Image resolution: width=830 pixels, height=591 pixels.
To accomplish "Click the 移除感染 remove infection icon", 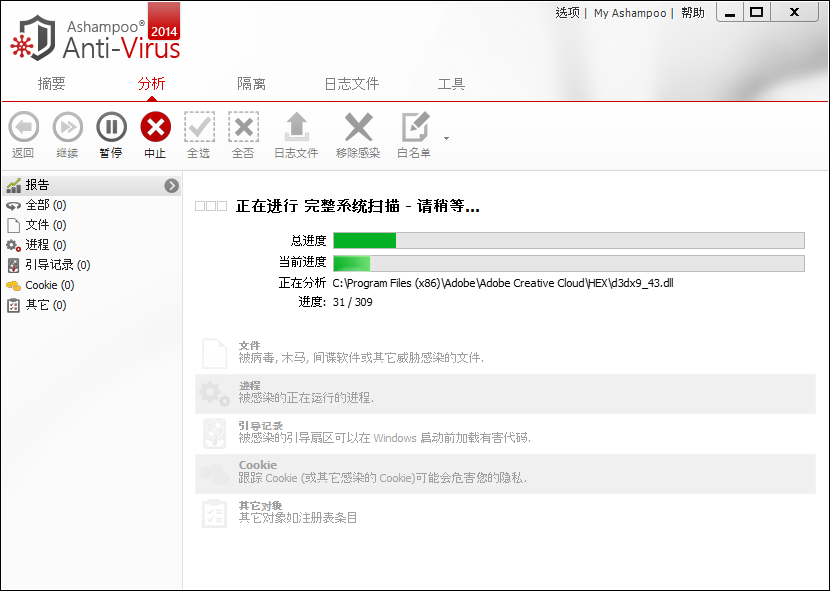I will coord(358,127).
